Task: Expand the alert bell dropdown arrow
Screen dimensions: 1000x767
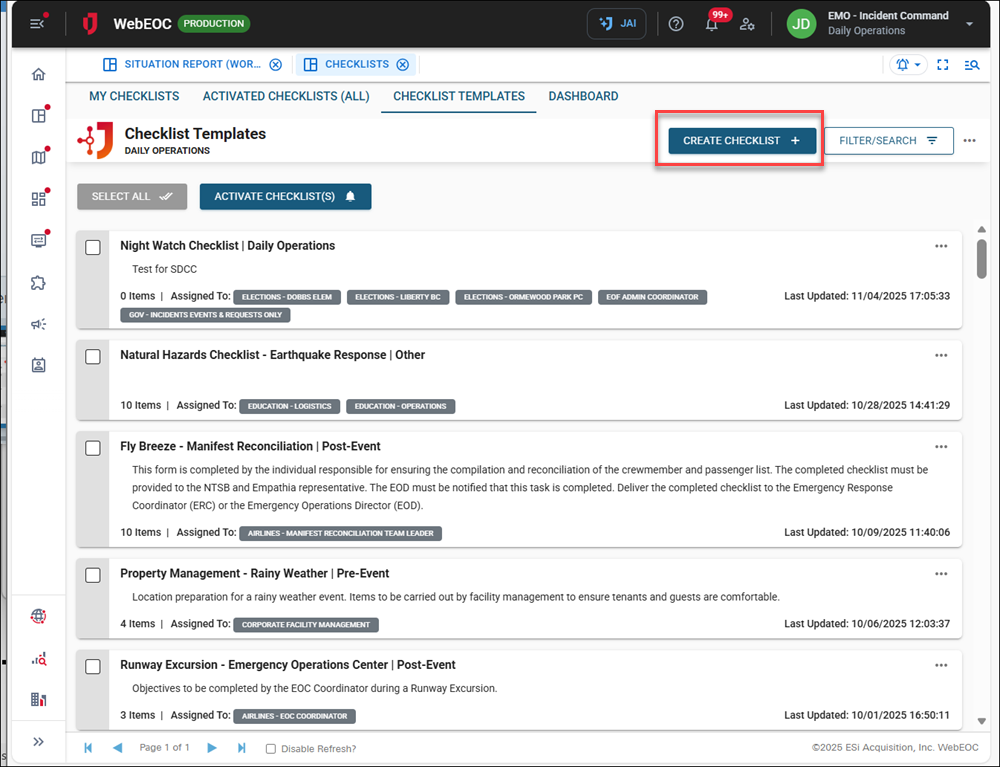Action: (x=917, y=63)
